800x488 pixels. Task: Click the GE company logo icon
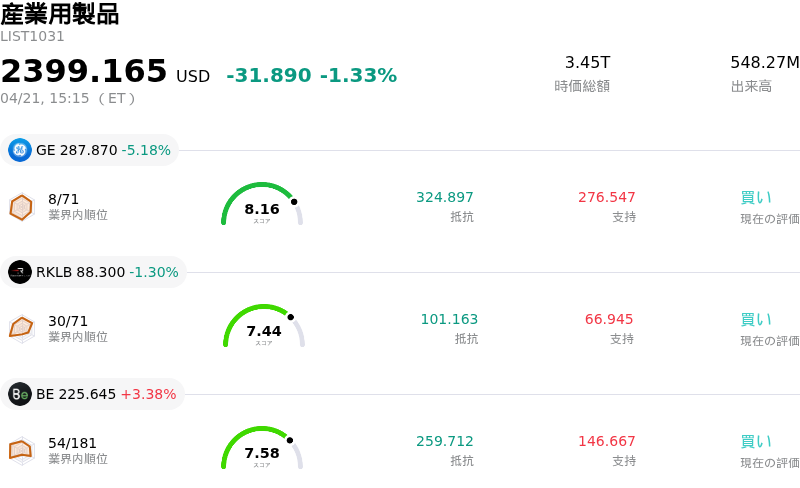point(20,150)
